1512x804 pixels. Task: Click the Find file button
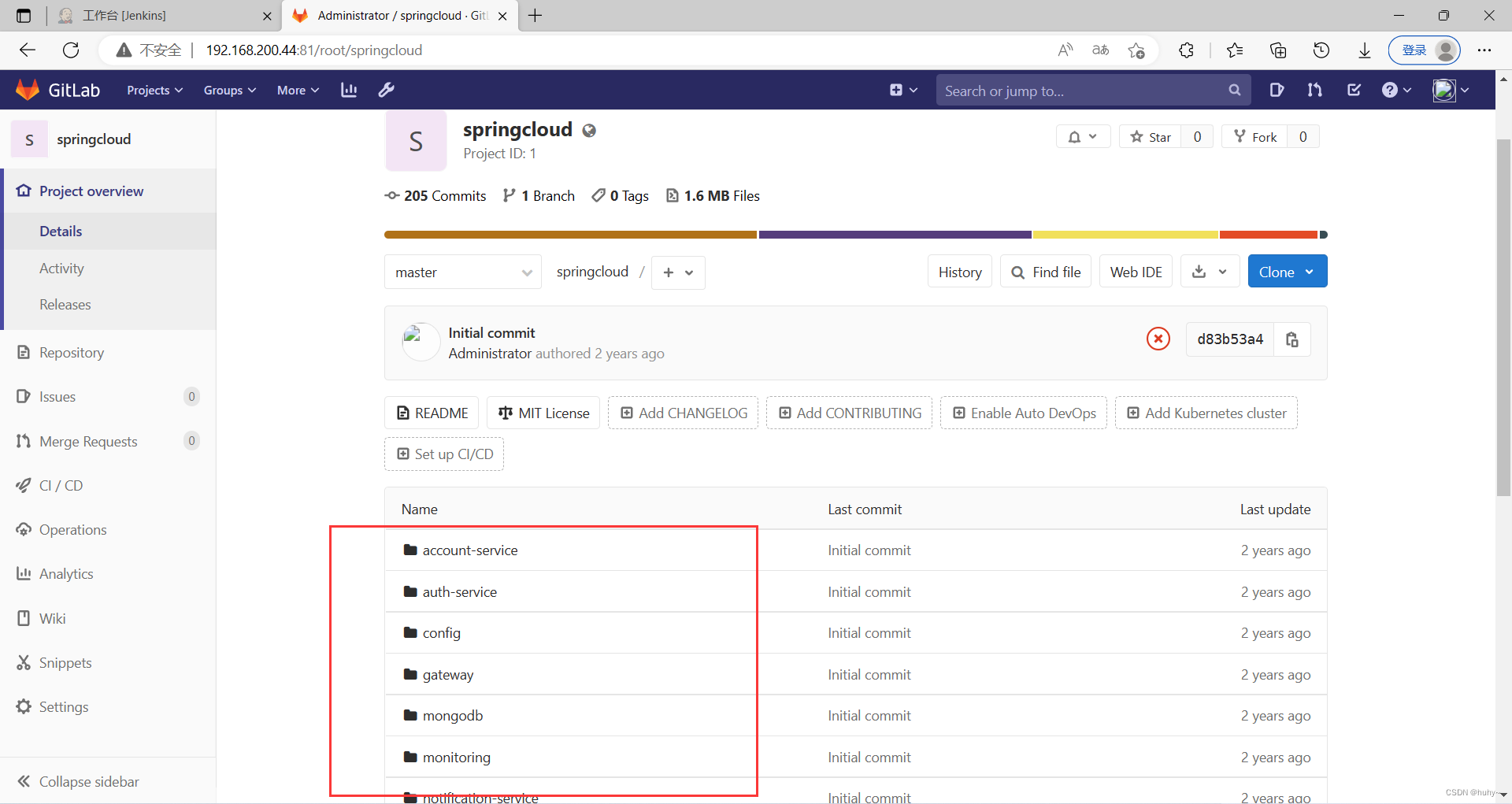pos(1046,272)
